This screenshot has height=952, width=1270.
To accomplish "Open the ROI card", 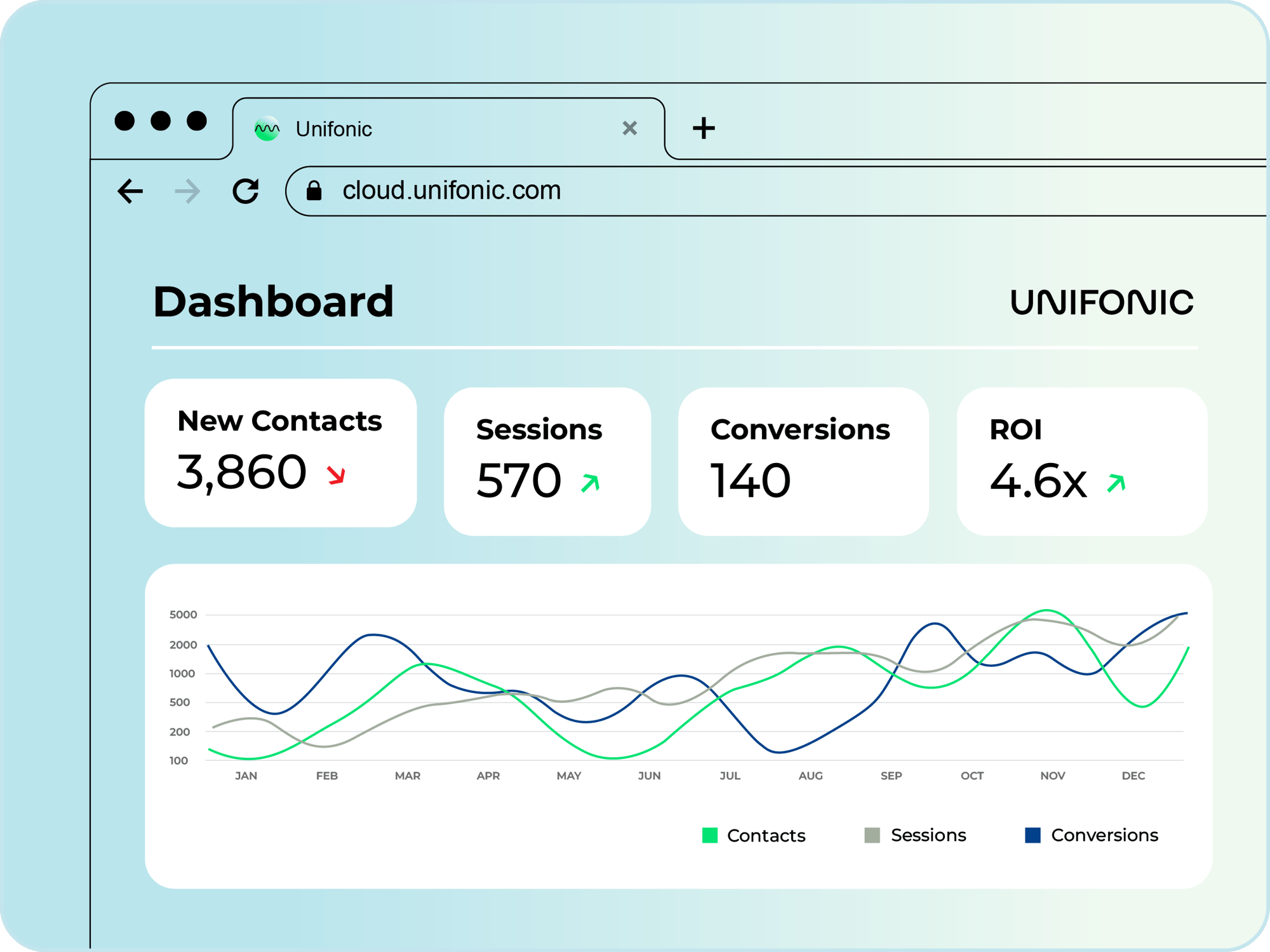I will pos(1082,462).
